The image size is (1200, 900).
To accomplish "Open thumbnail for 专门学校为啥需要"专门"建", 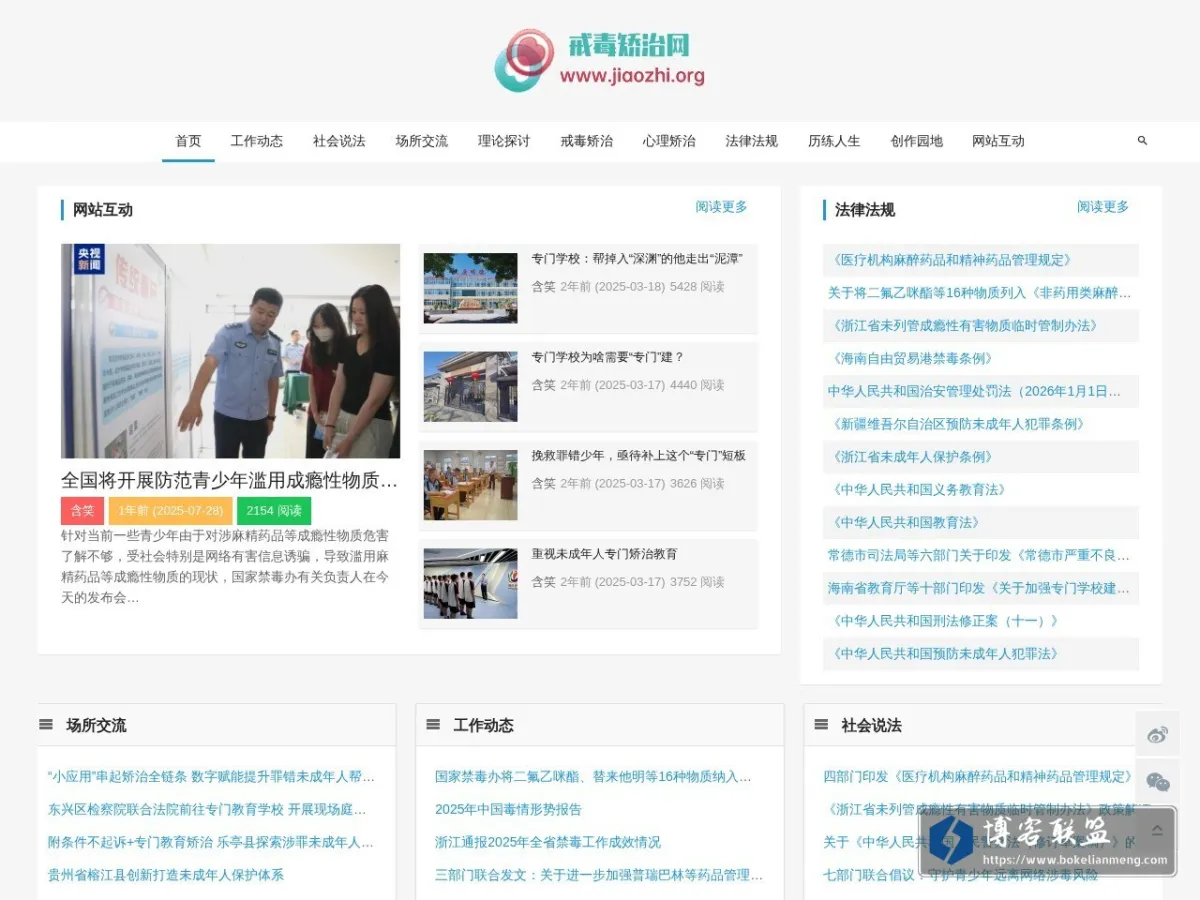I will pos(471,386).
